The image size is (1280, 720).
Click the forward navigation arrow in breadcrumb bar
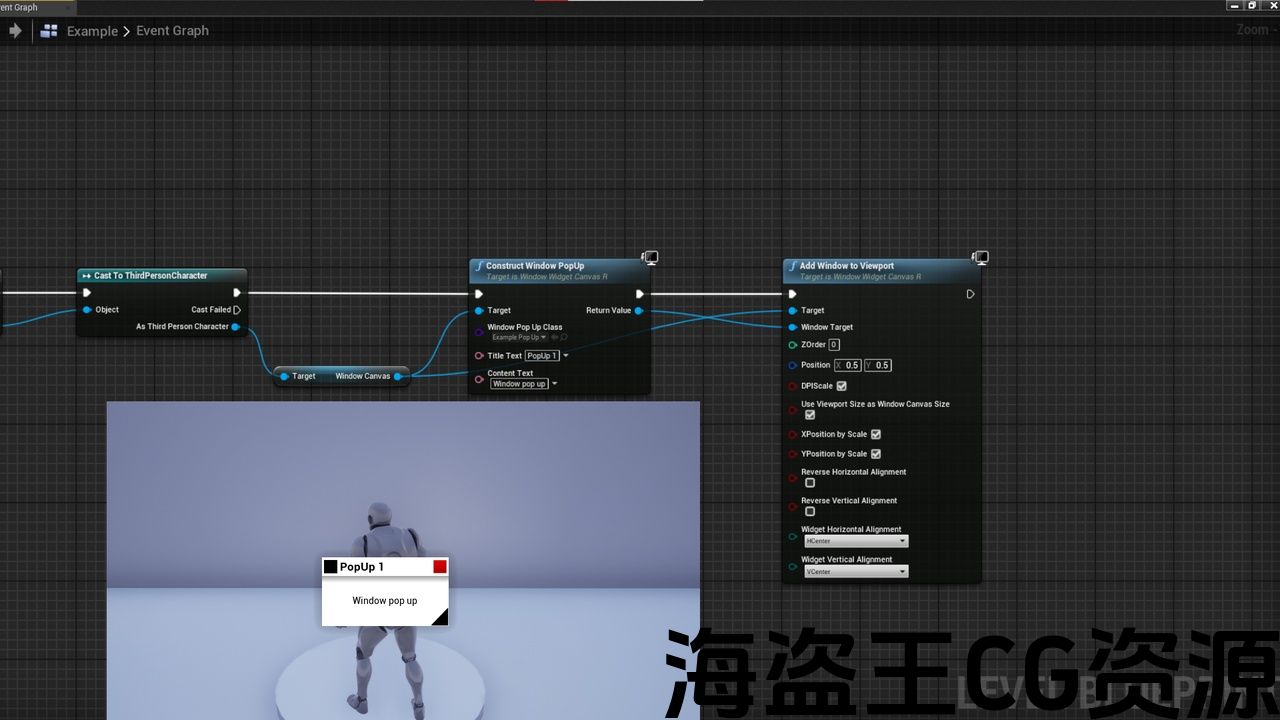click(15, 31)
